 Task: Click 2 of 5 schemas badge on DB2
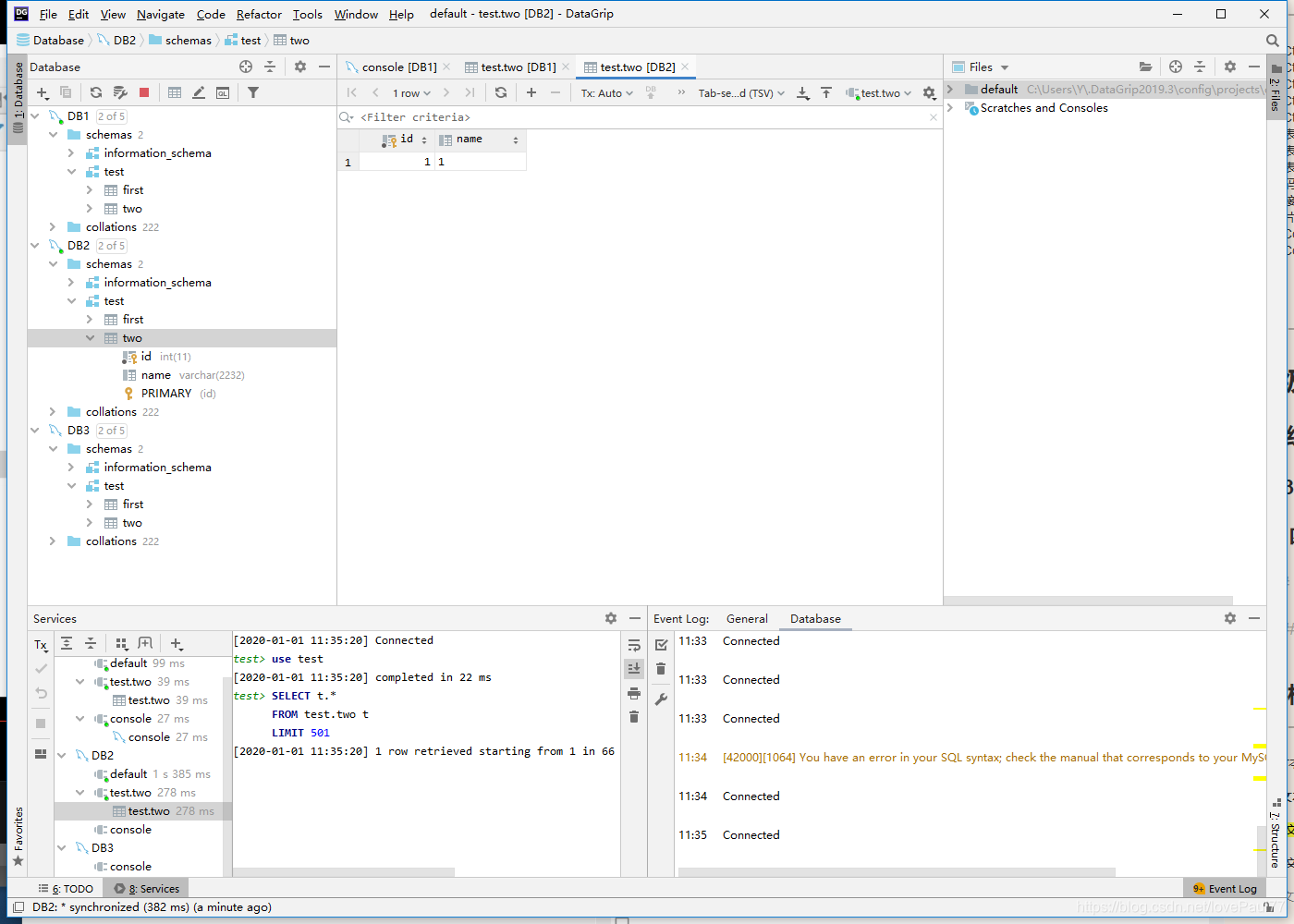coord(111,246)
